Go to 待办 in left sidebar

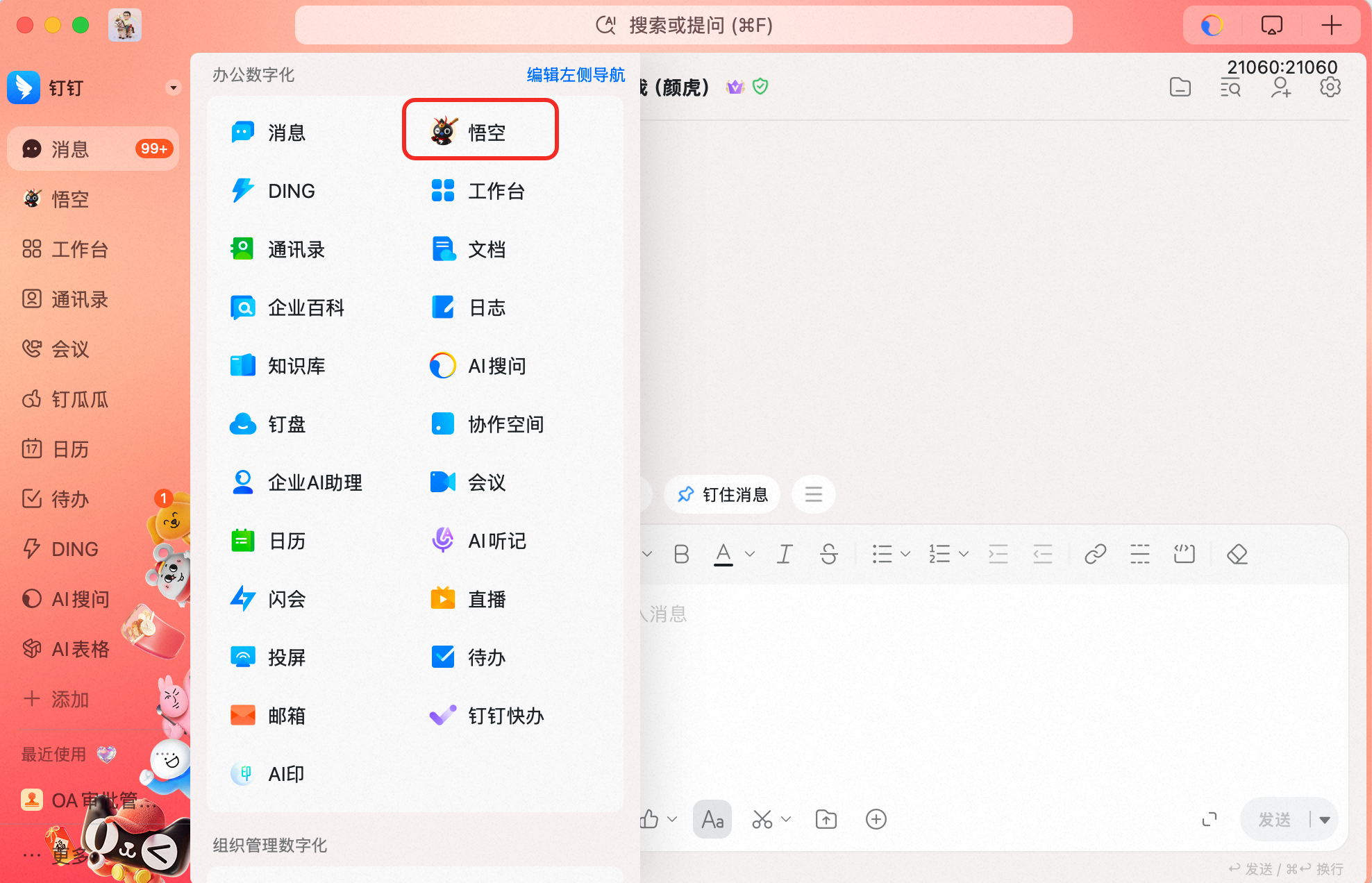[x=69, y=499]
